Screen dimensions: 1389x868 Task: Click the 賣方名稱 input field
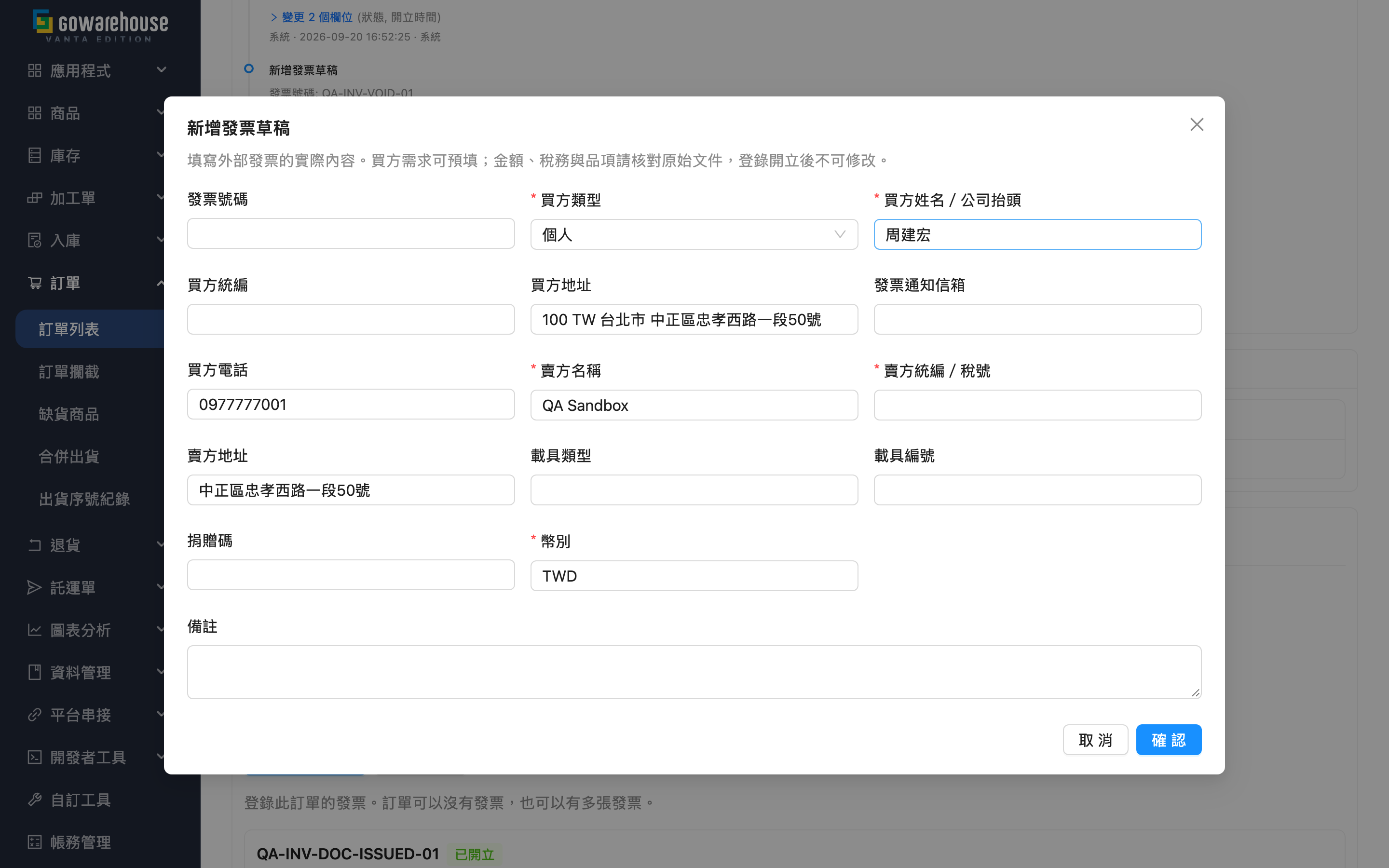point(694,405)
